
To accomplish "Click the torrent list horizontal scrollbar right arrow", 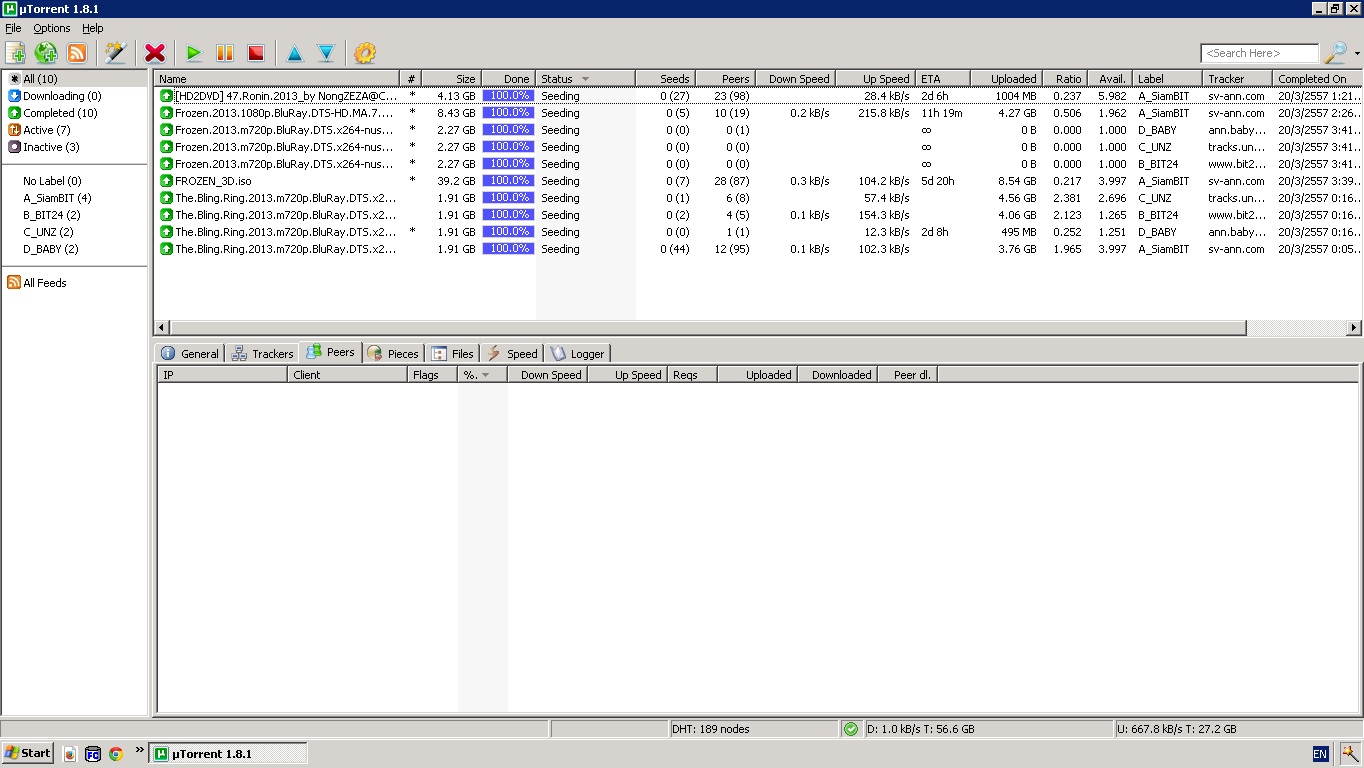I will point(1354,327).
